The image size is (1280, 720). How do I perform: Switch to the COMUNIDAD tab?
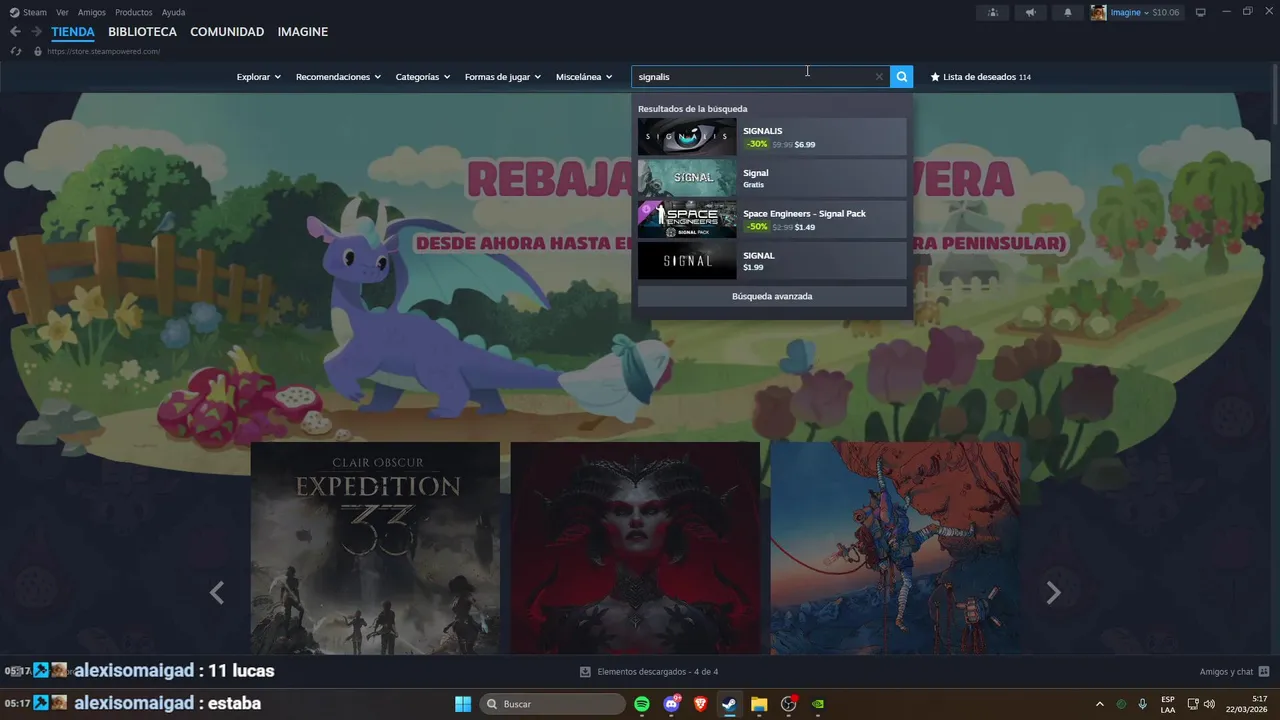point(227,32)
